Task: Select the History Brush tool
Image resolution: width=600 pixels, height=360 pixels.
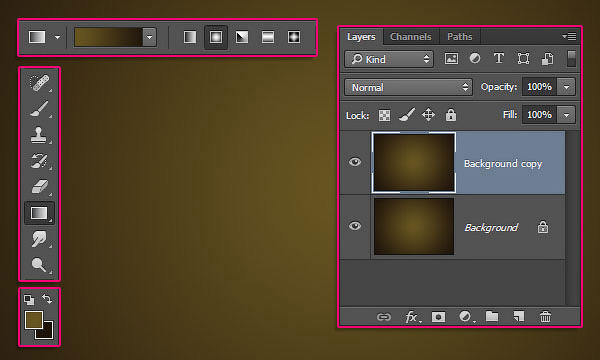Action: coord(39,161)
